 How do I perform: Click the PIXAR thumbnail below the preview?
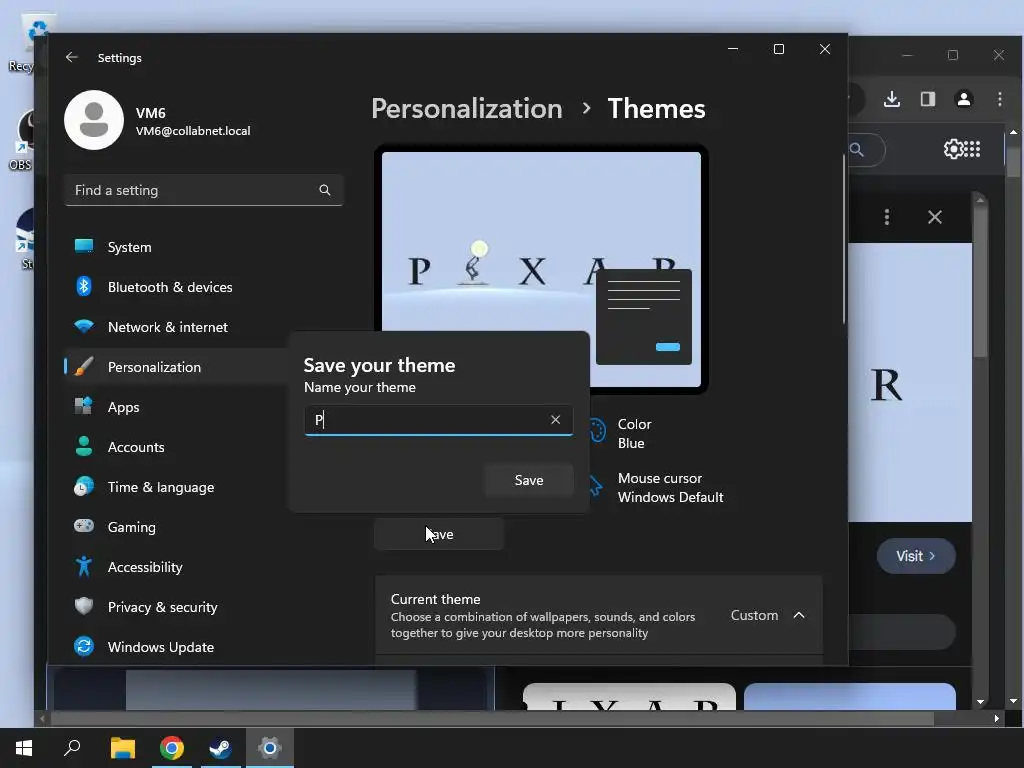pos(630,696)
